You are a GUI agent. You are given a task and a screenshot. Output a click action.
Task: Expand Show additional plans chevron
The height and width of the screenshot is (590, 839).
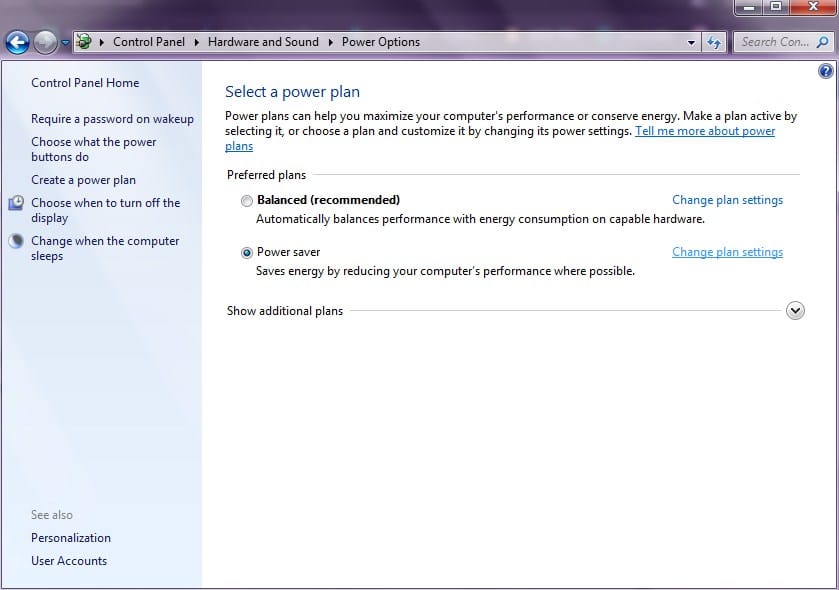[x=795, y=311]
